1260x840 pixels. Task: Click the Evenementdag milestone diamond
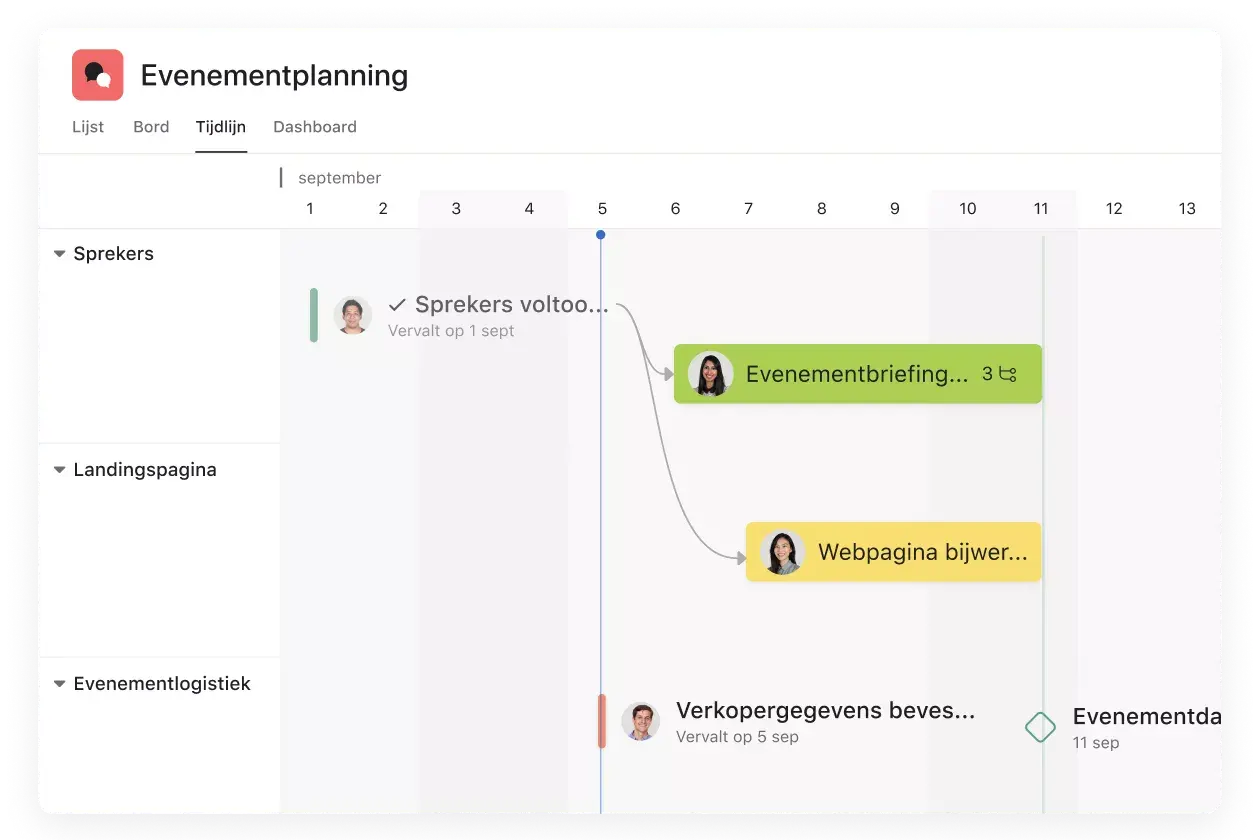pyautogui.click(x=1040, y=727)
